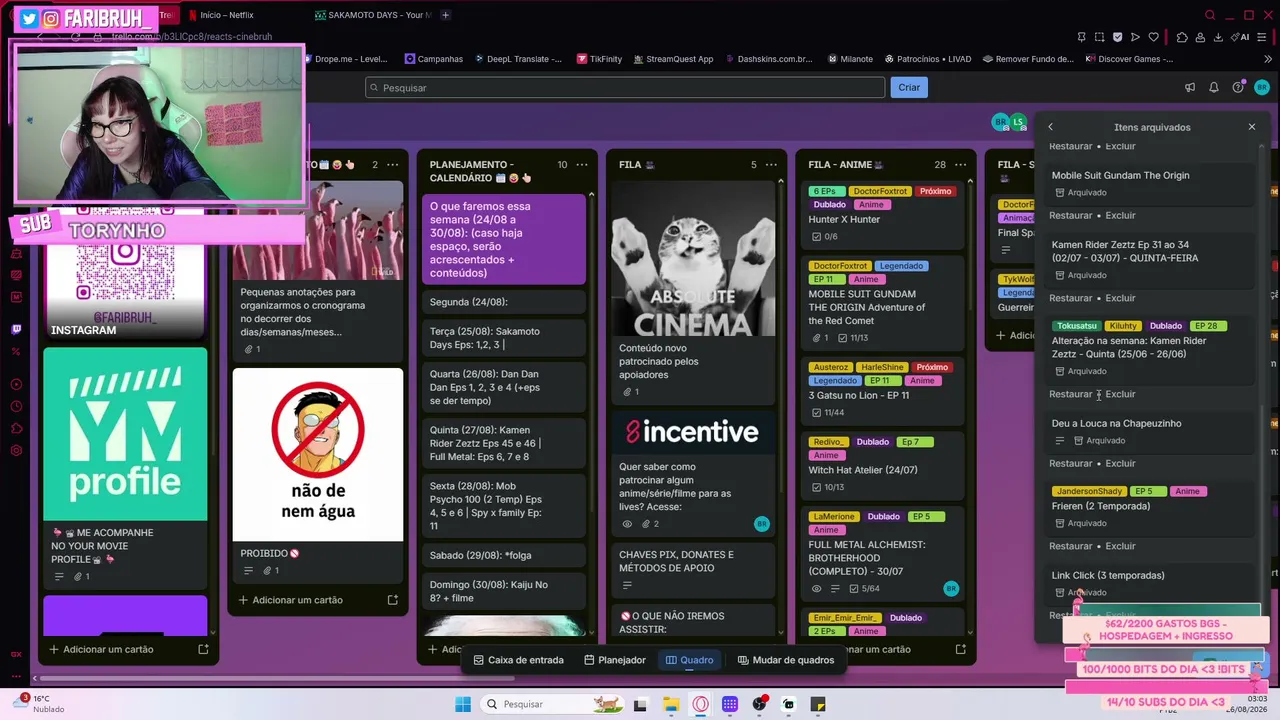Screen dimensions: 1280x720
Task: Click the heart bookmark icon in the toolbar
Action: (1153, 37)
